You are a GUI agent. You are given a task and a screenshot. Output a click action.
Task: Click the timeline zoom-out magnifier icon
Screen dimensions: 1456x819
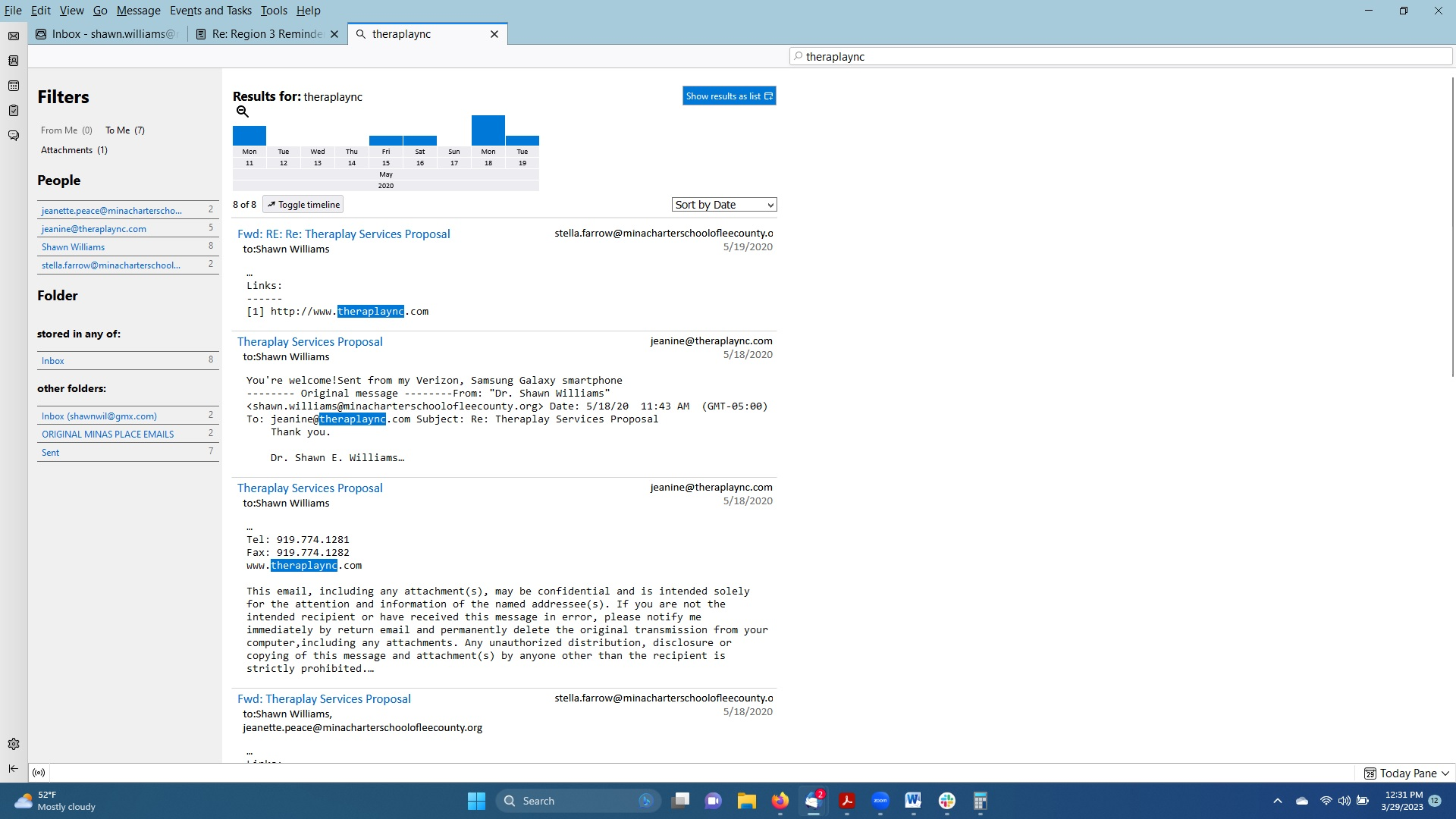click(243, 112)
